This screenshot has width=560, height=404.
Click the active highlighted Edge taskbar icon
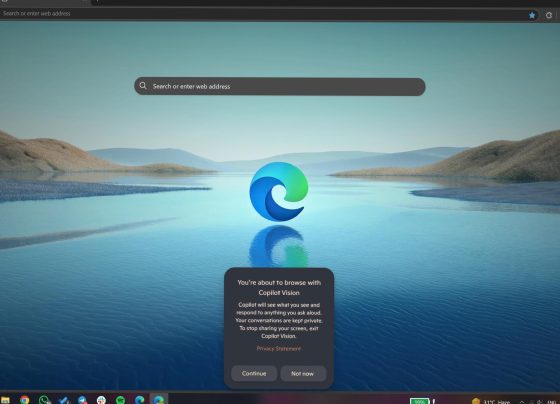click(159, 399)
